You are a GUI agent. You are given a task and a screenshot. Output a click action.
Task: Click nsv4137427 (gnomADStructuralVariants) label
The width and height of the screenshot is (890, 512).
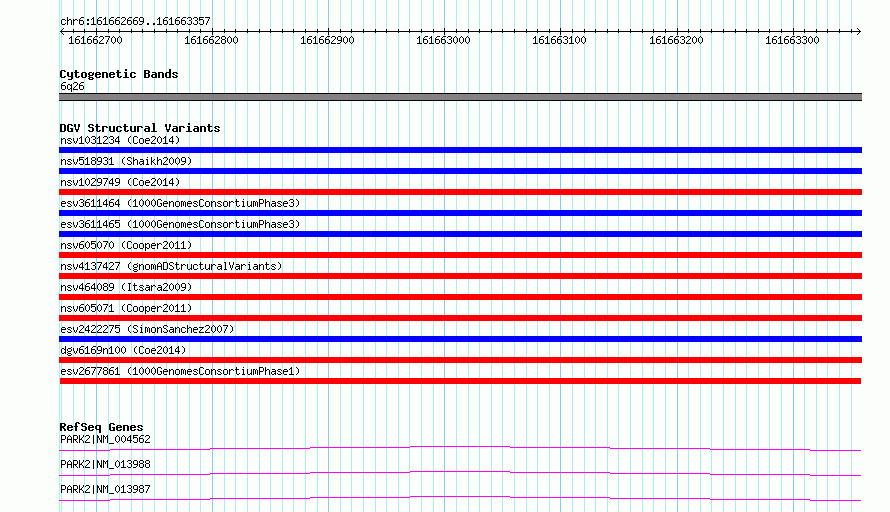171,266
